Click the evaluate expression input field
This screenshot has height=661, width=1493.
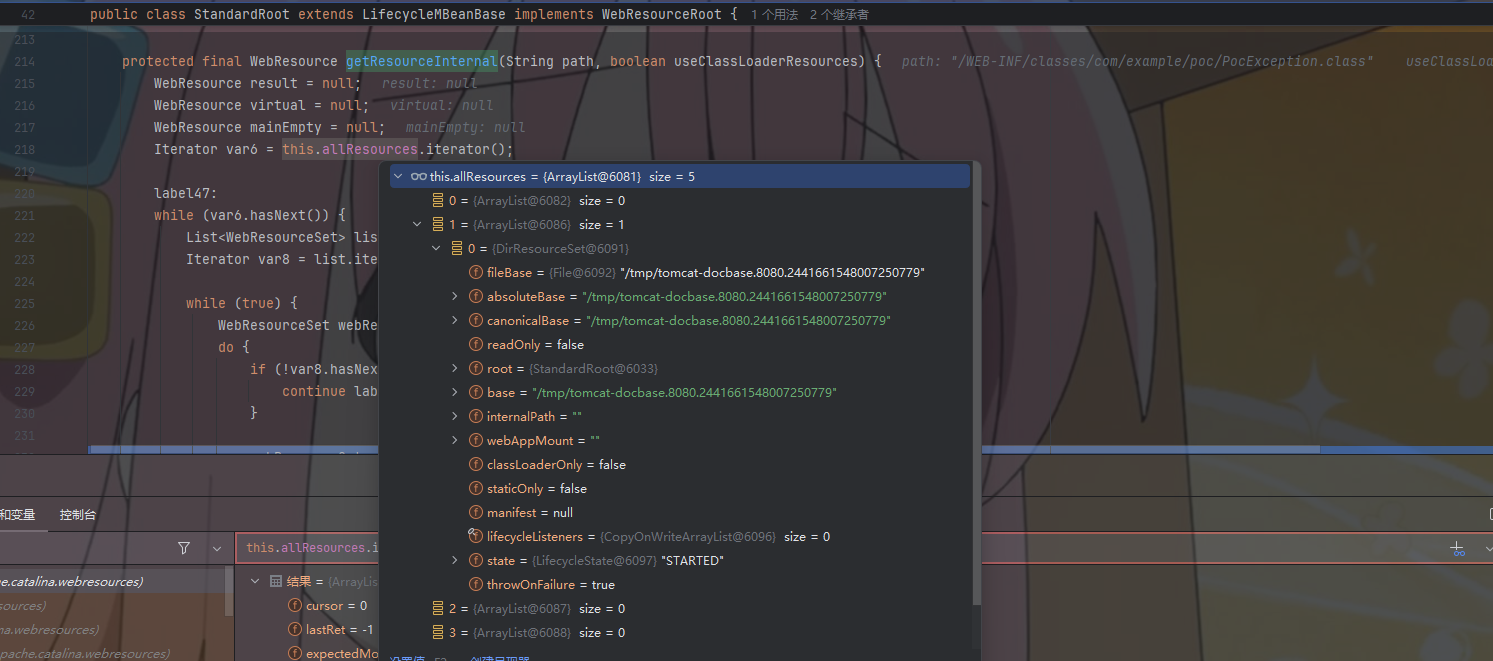click(x=800, y=548)
